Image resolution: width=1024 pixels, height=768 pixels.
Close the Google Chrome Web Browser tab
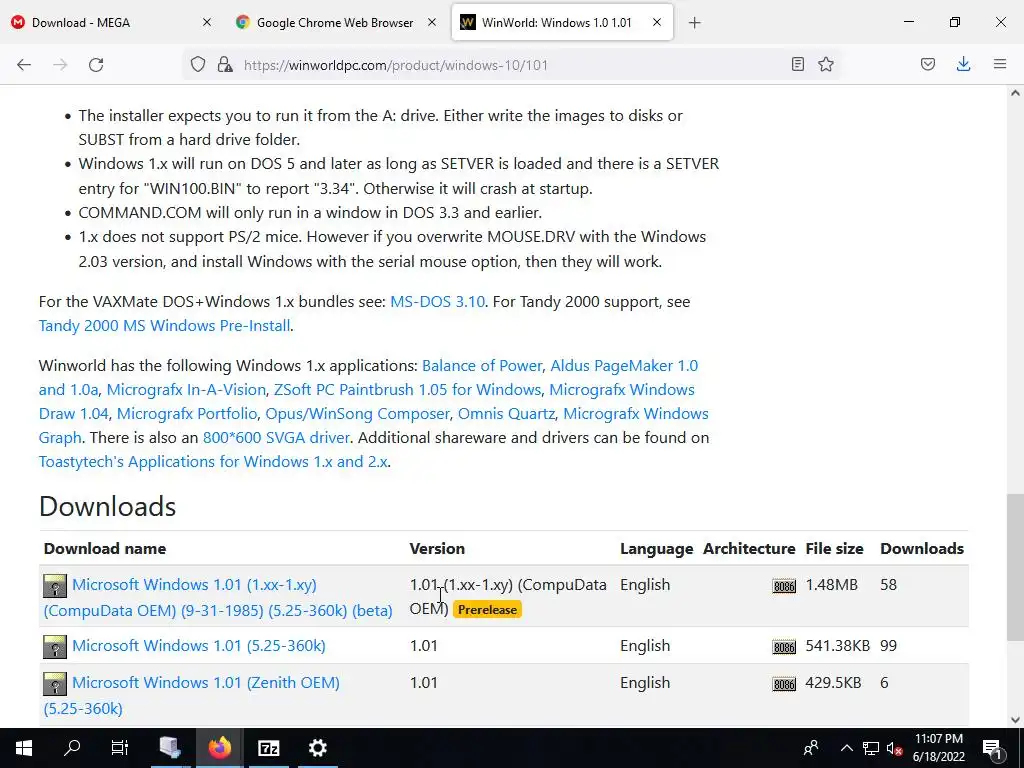coord(432,22)
